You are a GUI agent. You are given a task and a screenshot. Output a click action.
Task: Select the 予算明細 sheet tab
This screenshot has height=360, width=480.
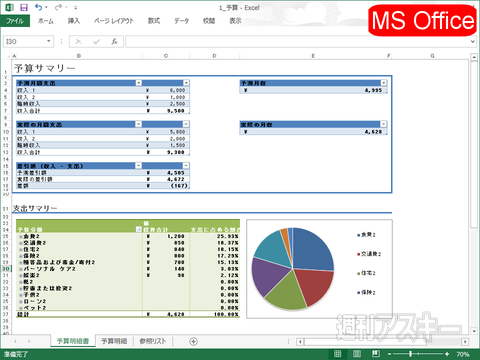click(x=114, y=341)
